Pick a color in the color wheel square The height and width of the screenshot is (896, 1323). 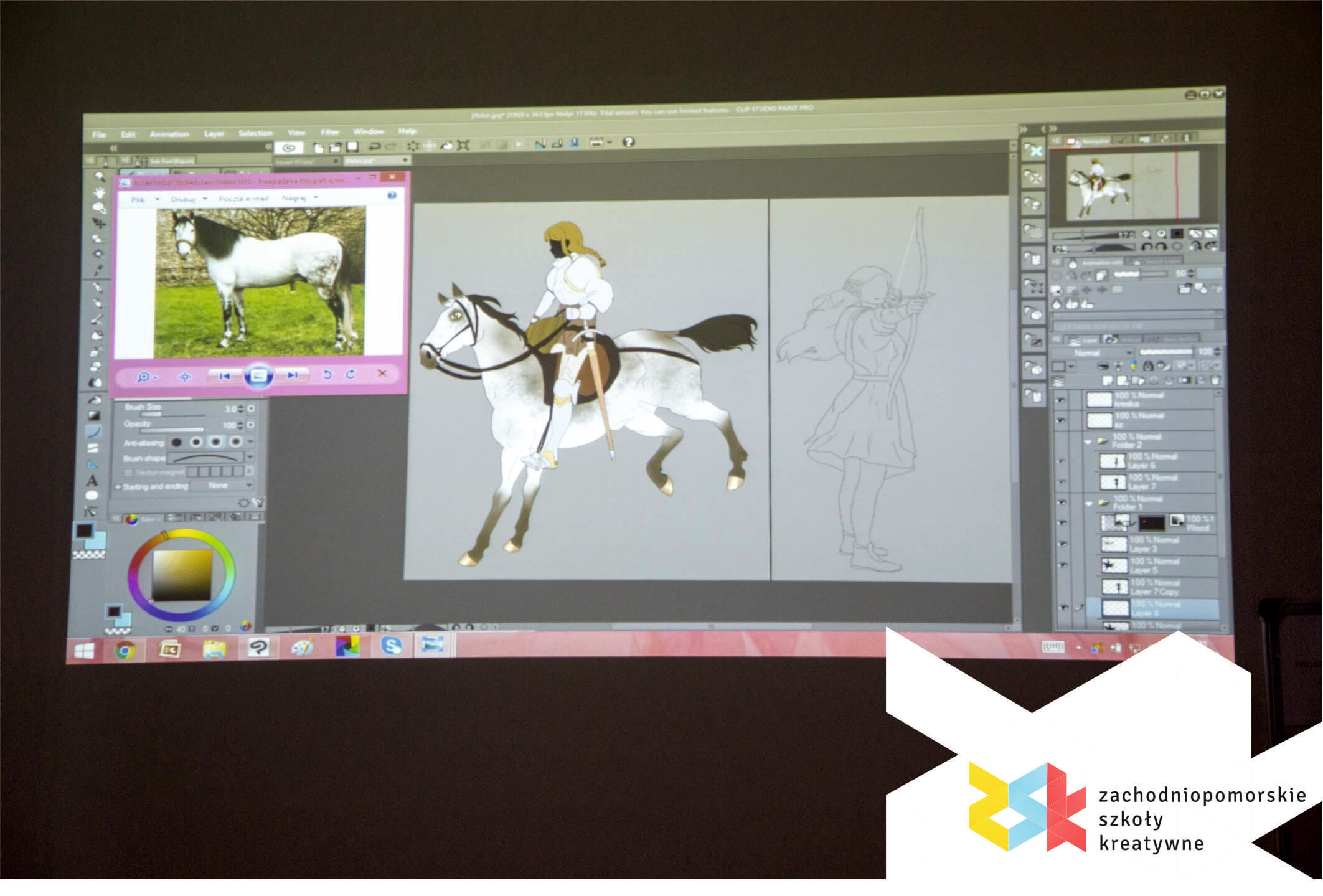182,575
